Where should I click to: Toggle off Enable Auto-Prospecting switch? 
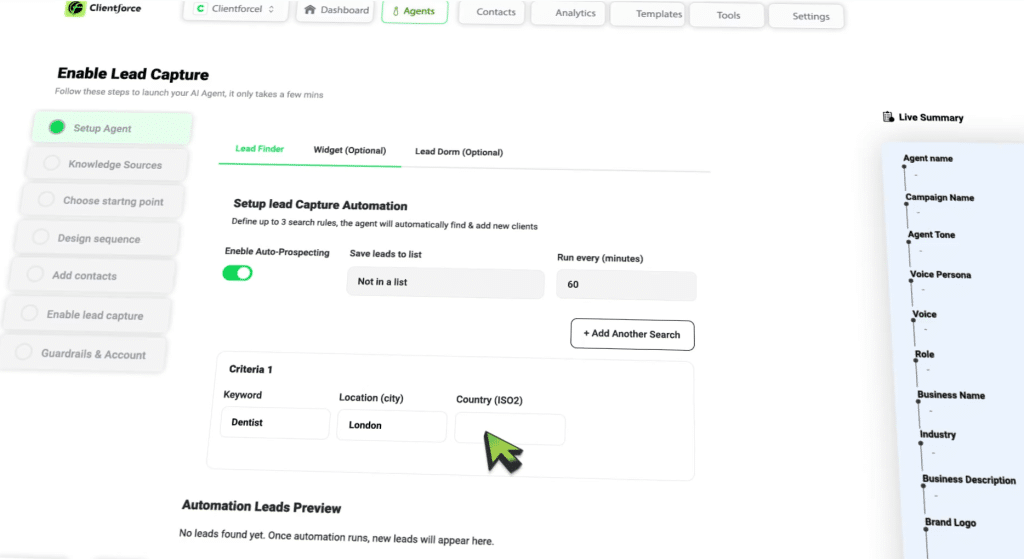click(x=237, y=273)
